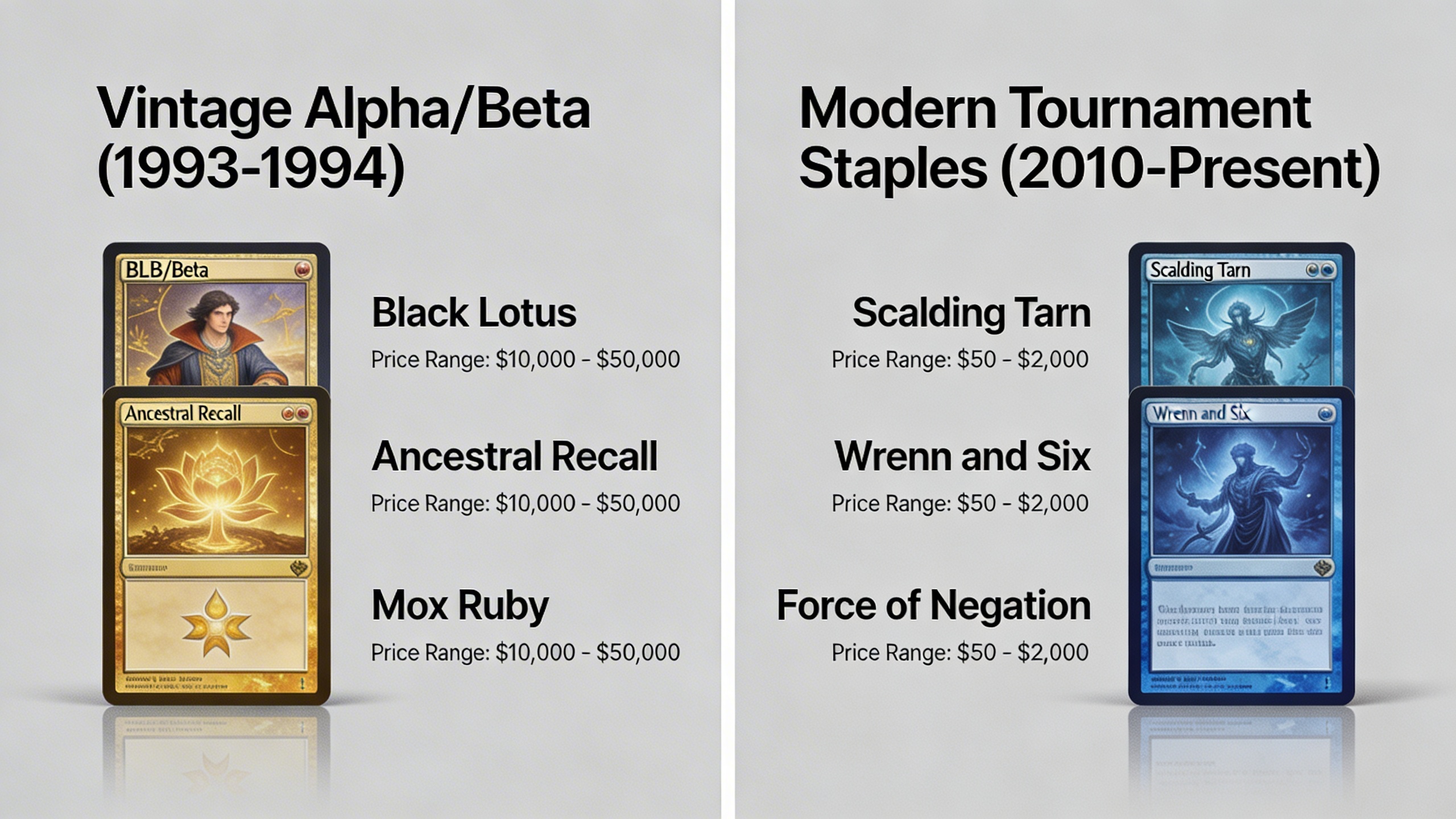Image resolution: width=1456 pixels, height=819 pixels.
Task: Click the mana symbols on Ancestral Recall card
Action: [296, 413]
